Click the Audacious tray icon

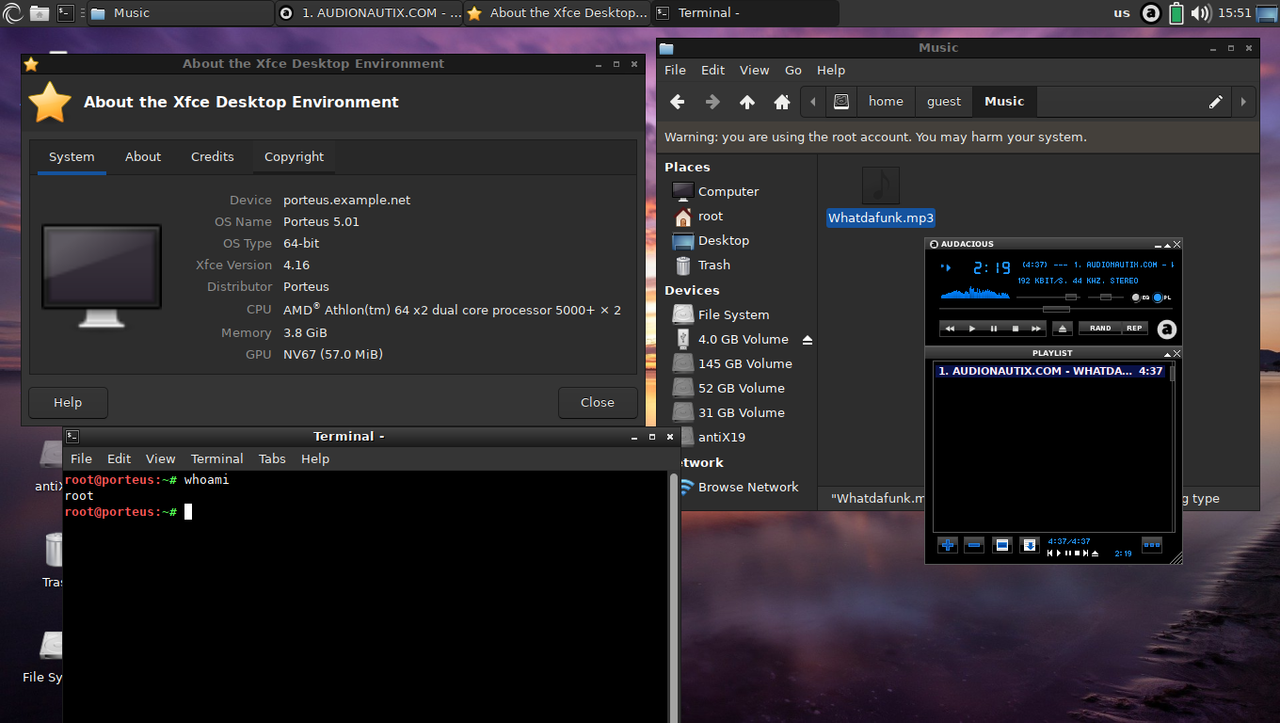click(1150, 13)
